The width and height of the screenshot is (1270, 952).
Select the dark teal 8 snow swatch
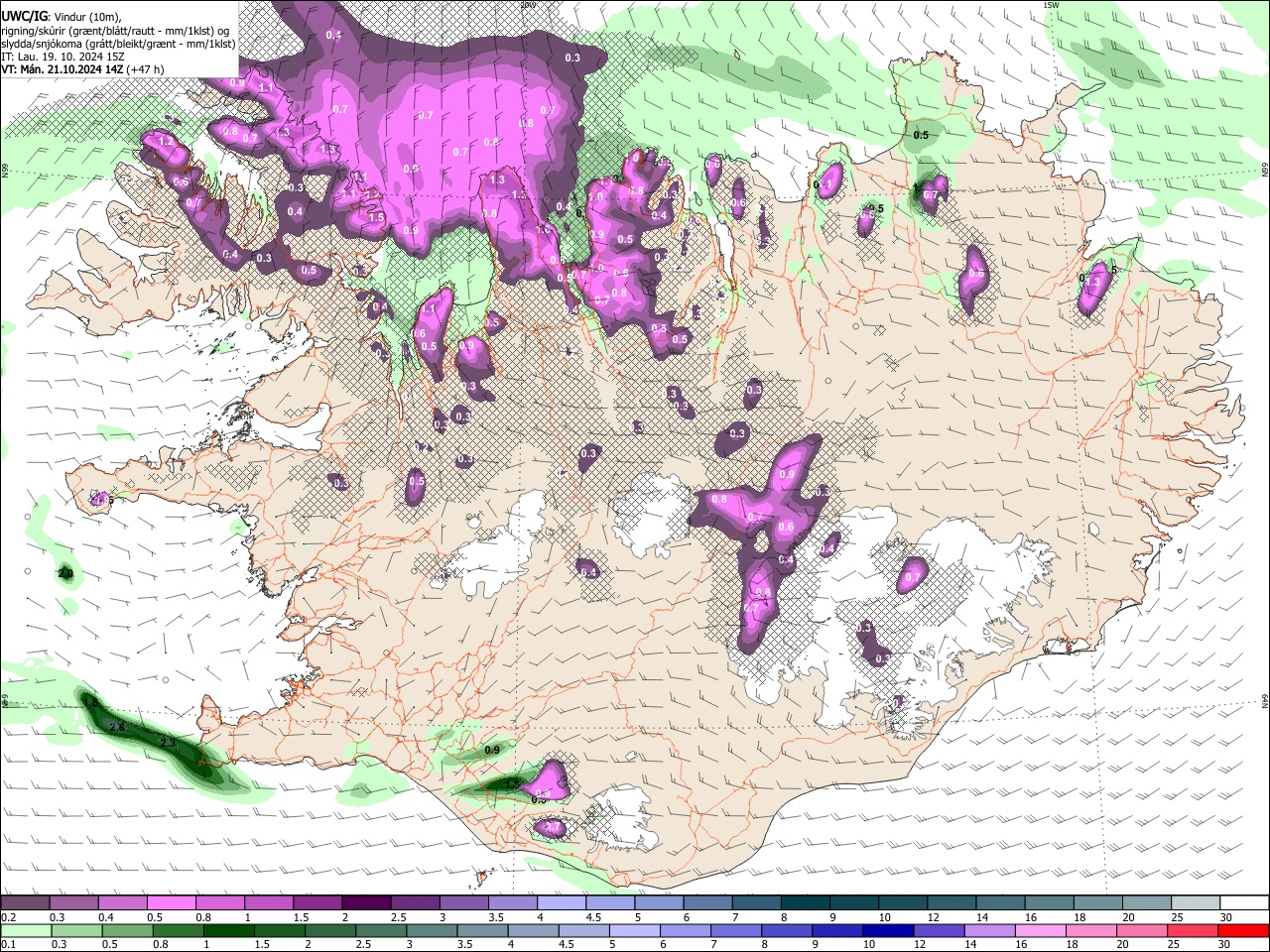pyautogui.click(x=806, y=903)
